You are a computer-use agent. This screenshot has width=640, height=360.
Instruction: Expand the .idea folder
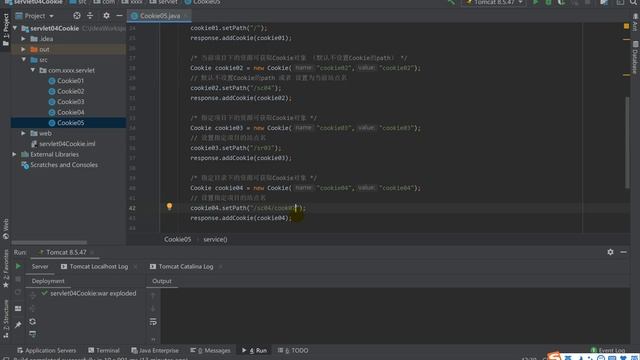pyautogui.click(x=24, y=39)
